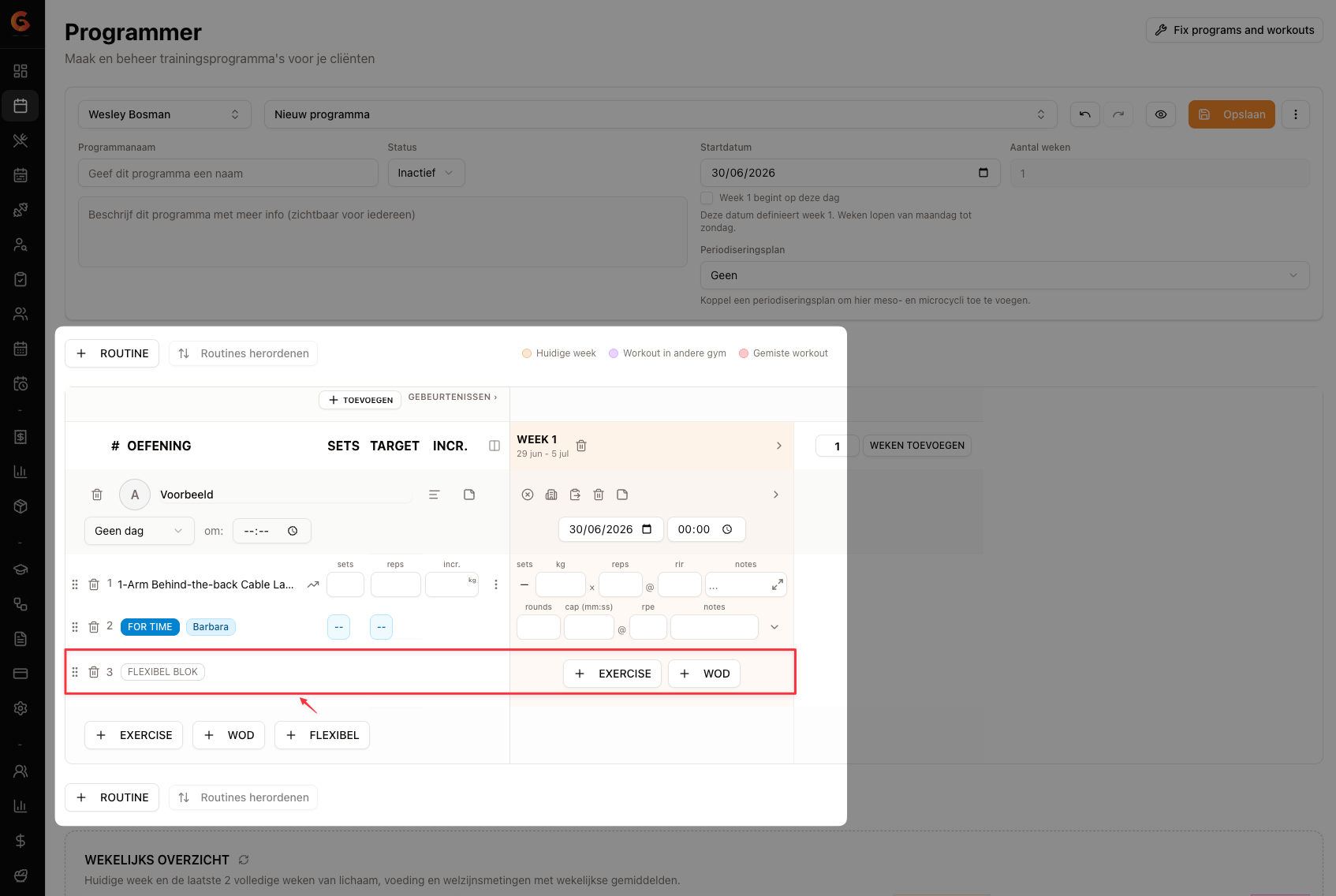1336x896 pixels.
Task: Expand the Barbara WOD row chevron down
Action: 774,627
